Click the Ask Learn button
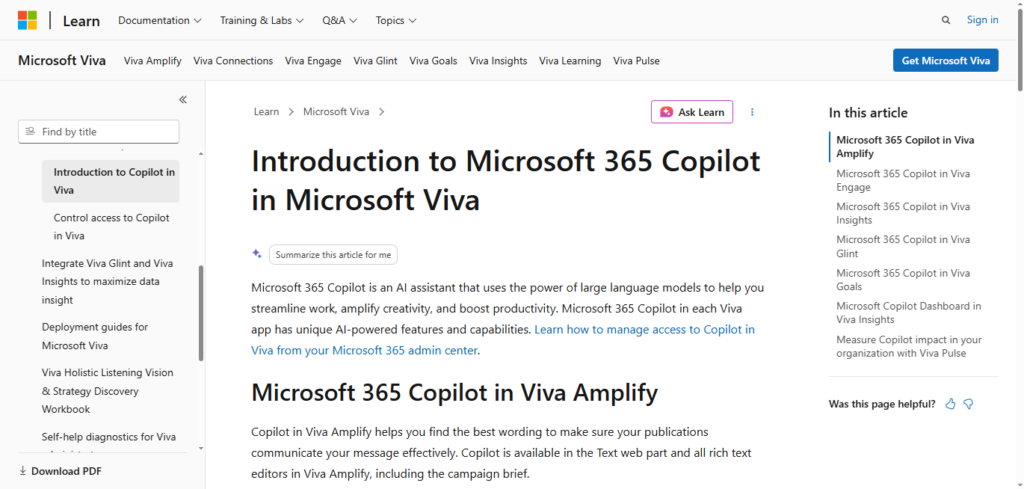Image resolution: width=1024 pixels, height=489 pixels. click(x=692, y=112)
